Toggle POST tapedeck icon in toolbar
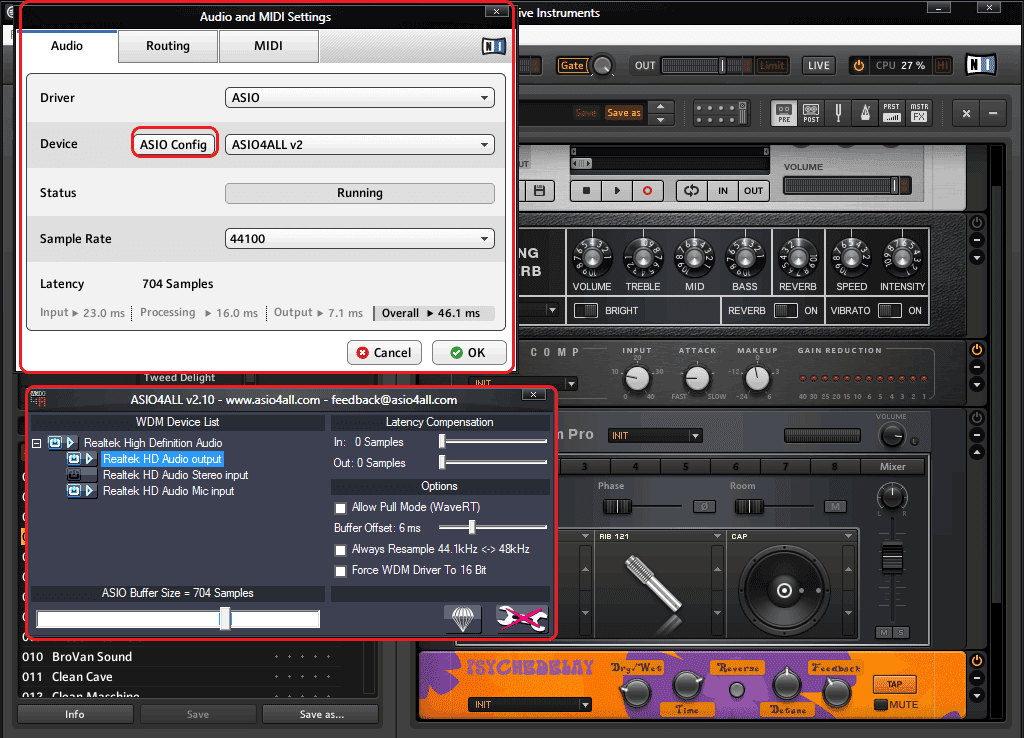 [x=811, y=113]
